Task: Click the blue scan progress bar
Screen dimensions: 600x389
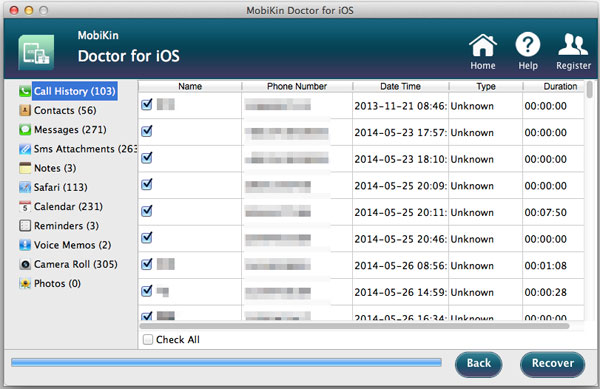Action: coord(226,362)
